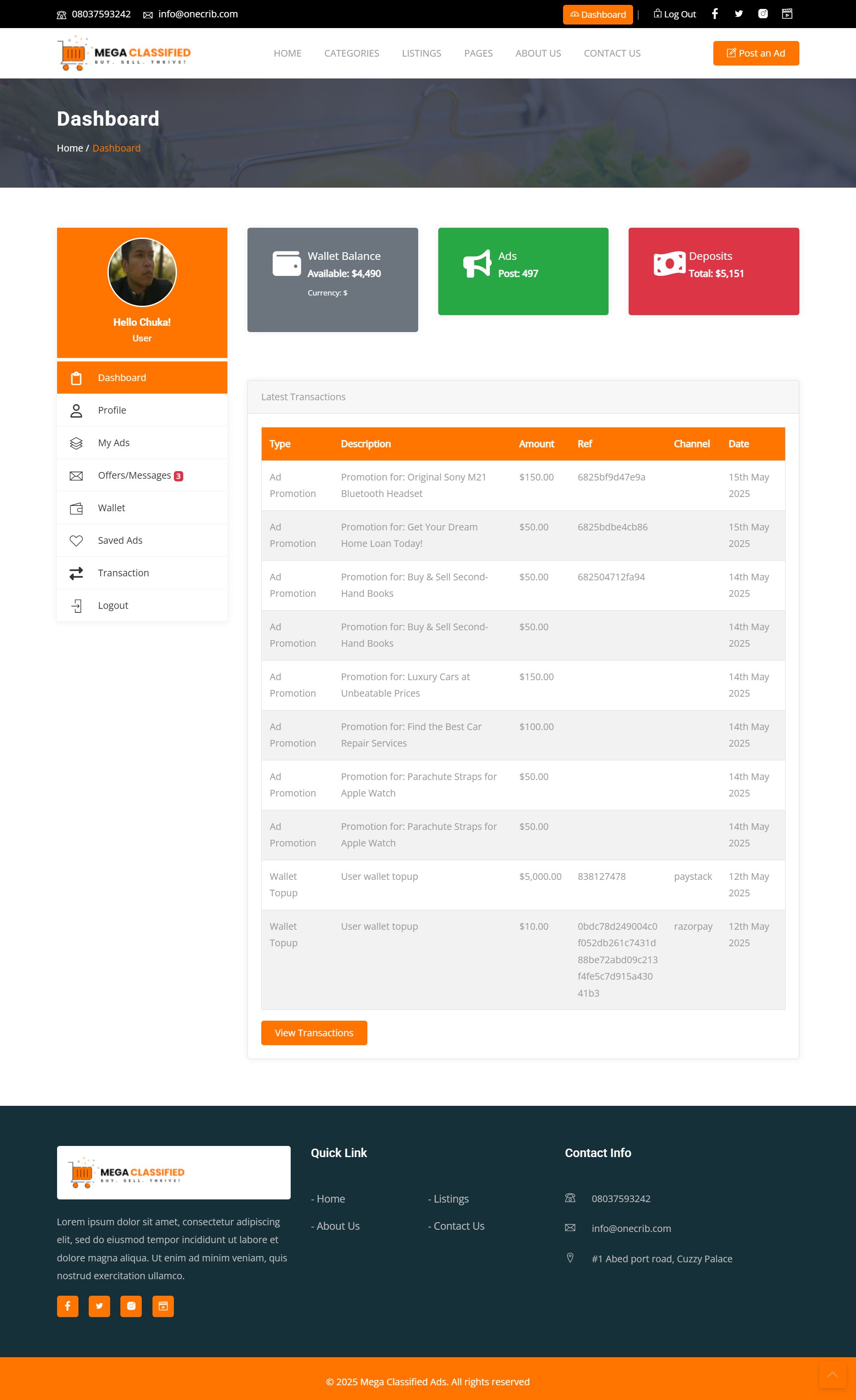
Task: Click Log Out in the top bar
Action: pos(675,14)
